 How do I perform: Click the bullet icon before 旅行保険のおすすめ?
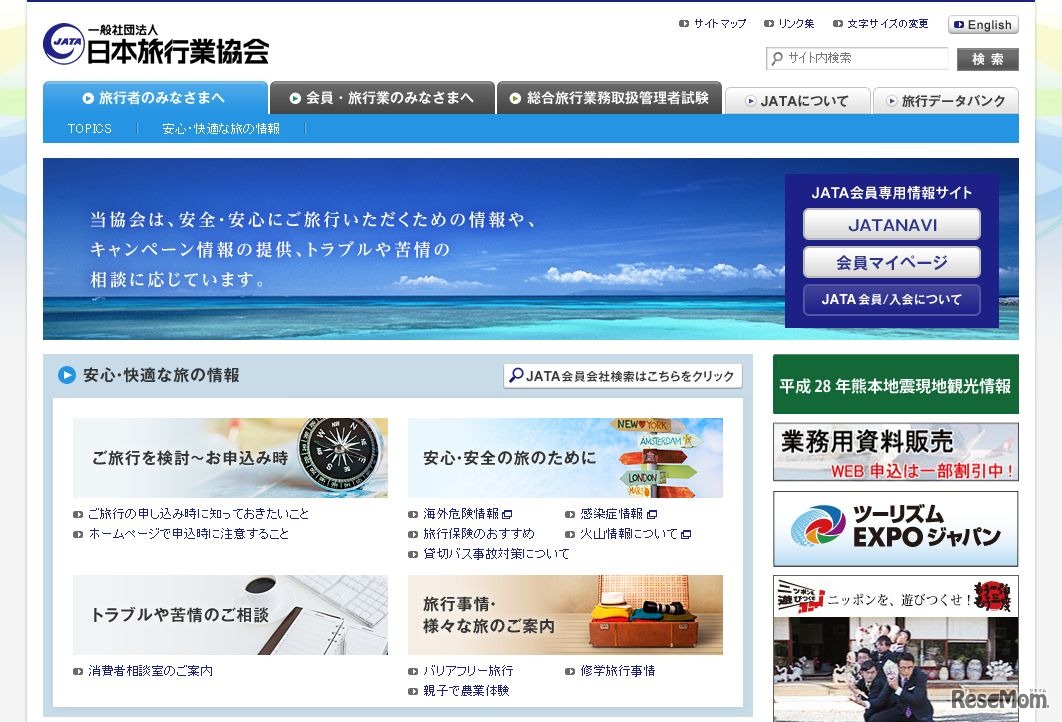click(413, 534)
